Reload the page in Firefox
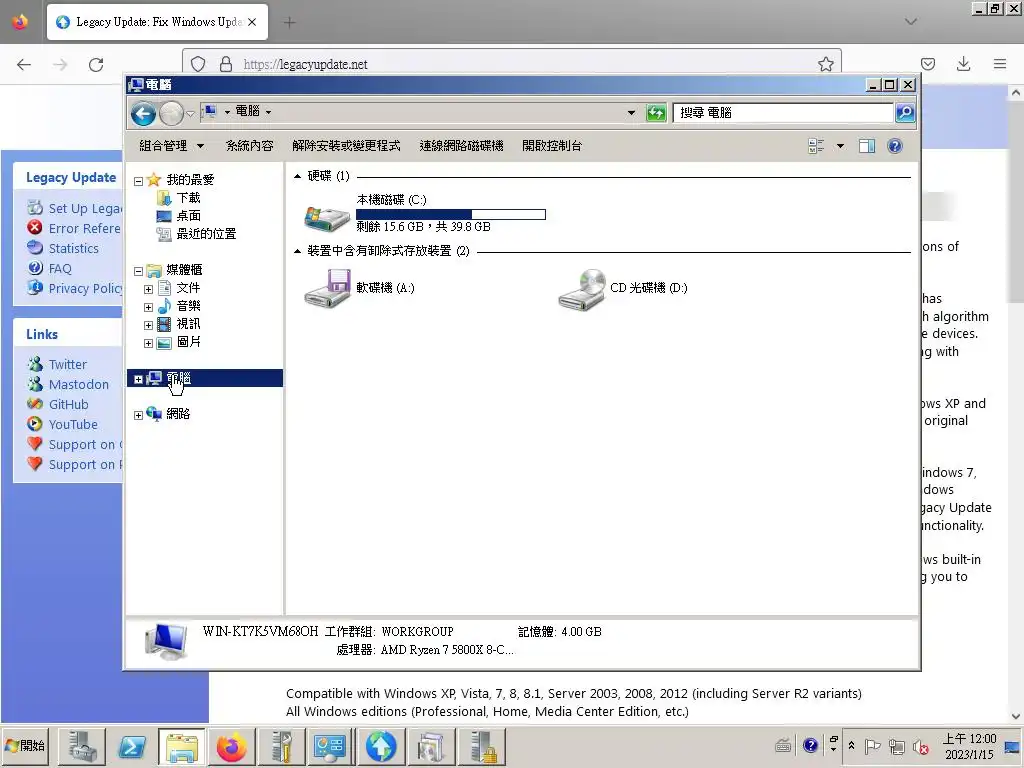Screen dimensions: 1024x768 coord(96,64)
